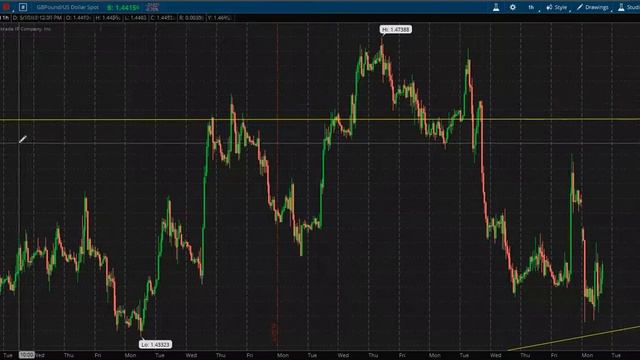Click the high price value in data row
This screenshot has width=640, height=360.
(x=108, y=18)
